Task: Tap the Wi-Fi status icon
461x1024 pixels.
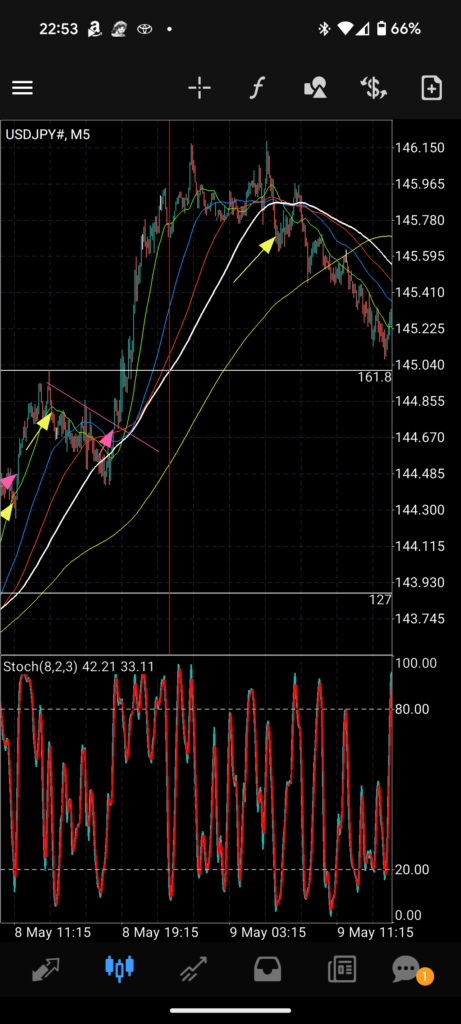Action: click(346, 29)
